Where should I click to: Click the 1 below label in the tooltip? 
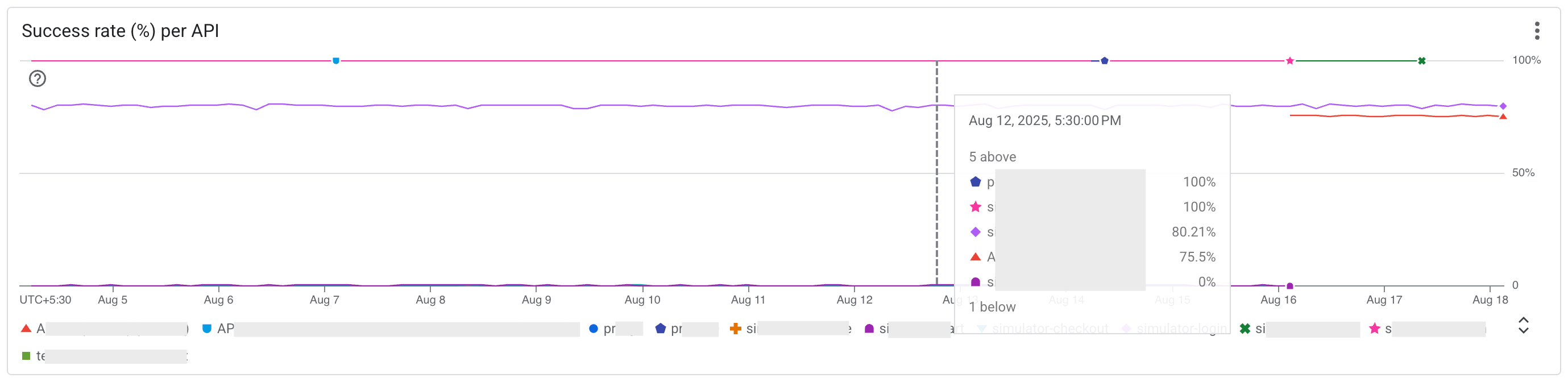point(993,307)
